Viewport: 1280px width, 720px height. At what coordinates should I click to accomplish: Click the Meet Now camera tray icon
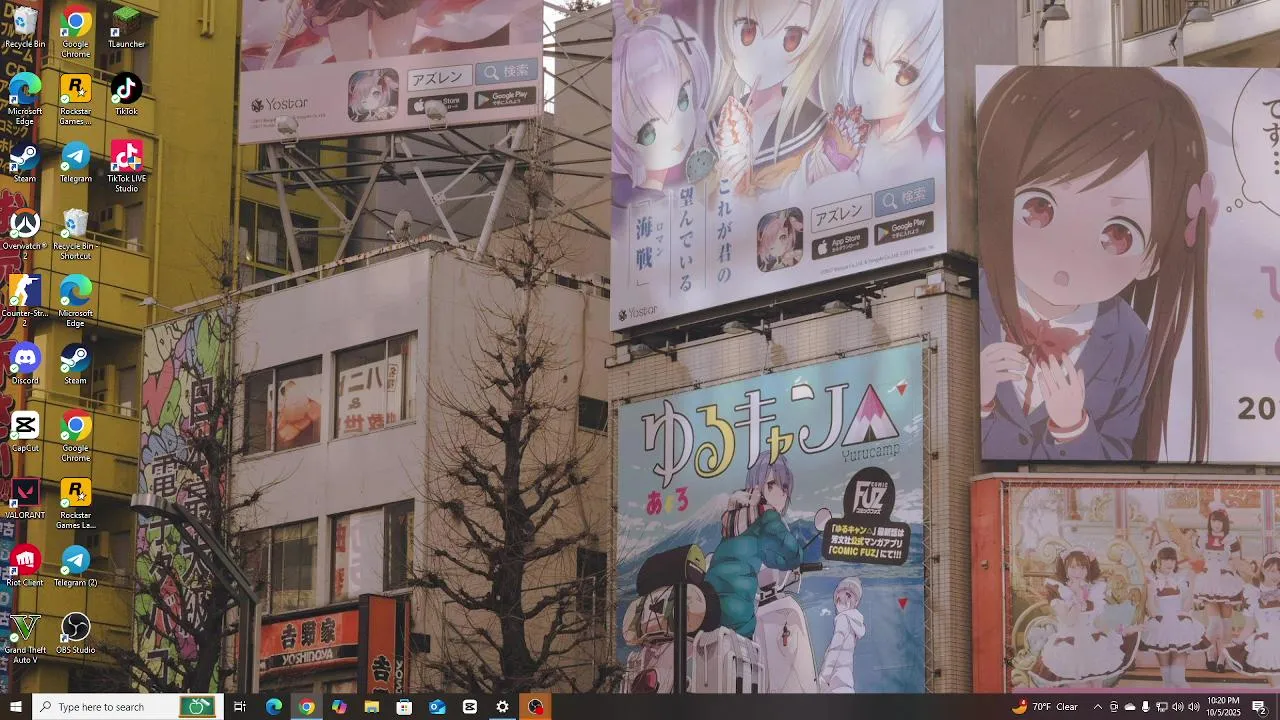coord(1114,707)
